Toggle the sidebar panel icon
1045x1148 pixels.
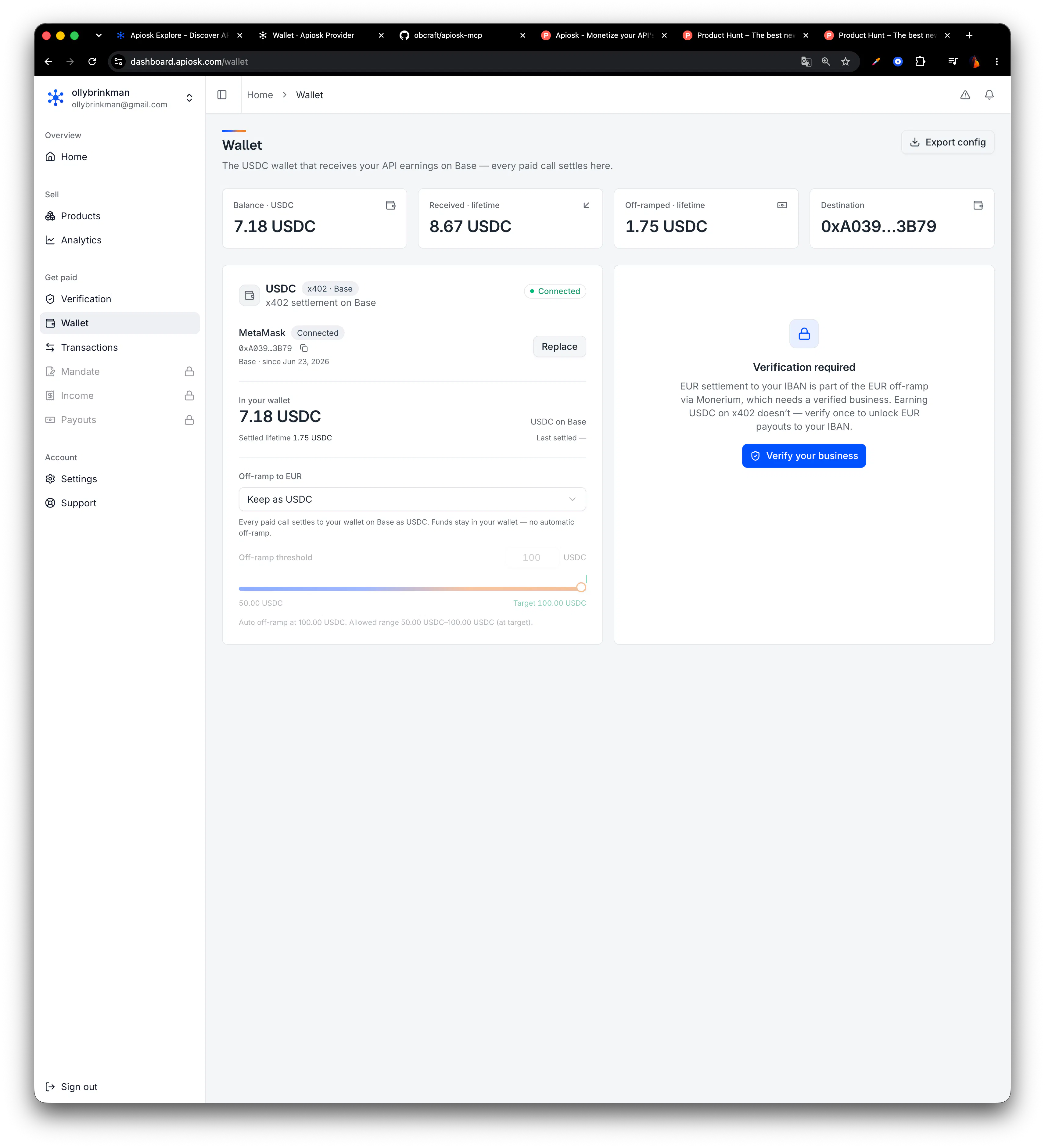pyautogui.click(x=222, y=95)
